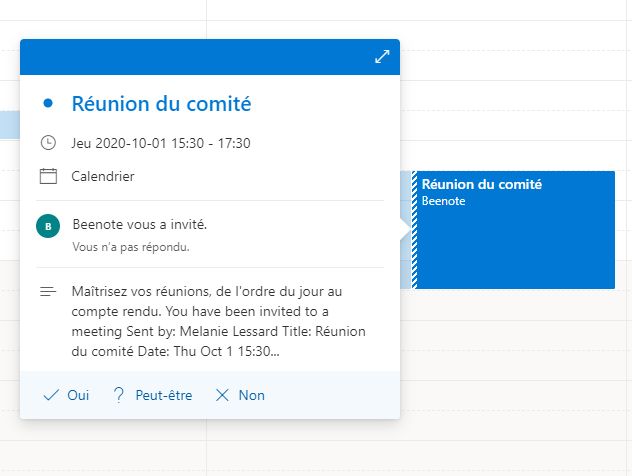Click 'Vous n'a pas répondu.' status text
The image size is (632, 476).
[x=131, y=247]
